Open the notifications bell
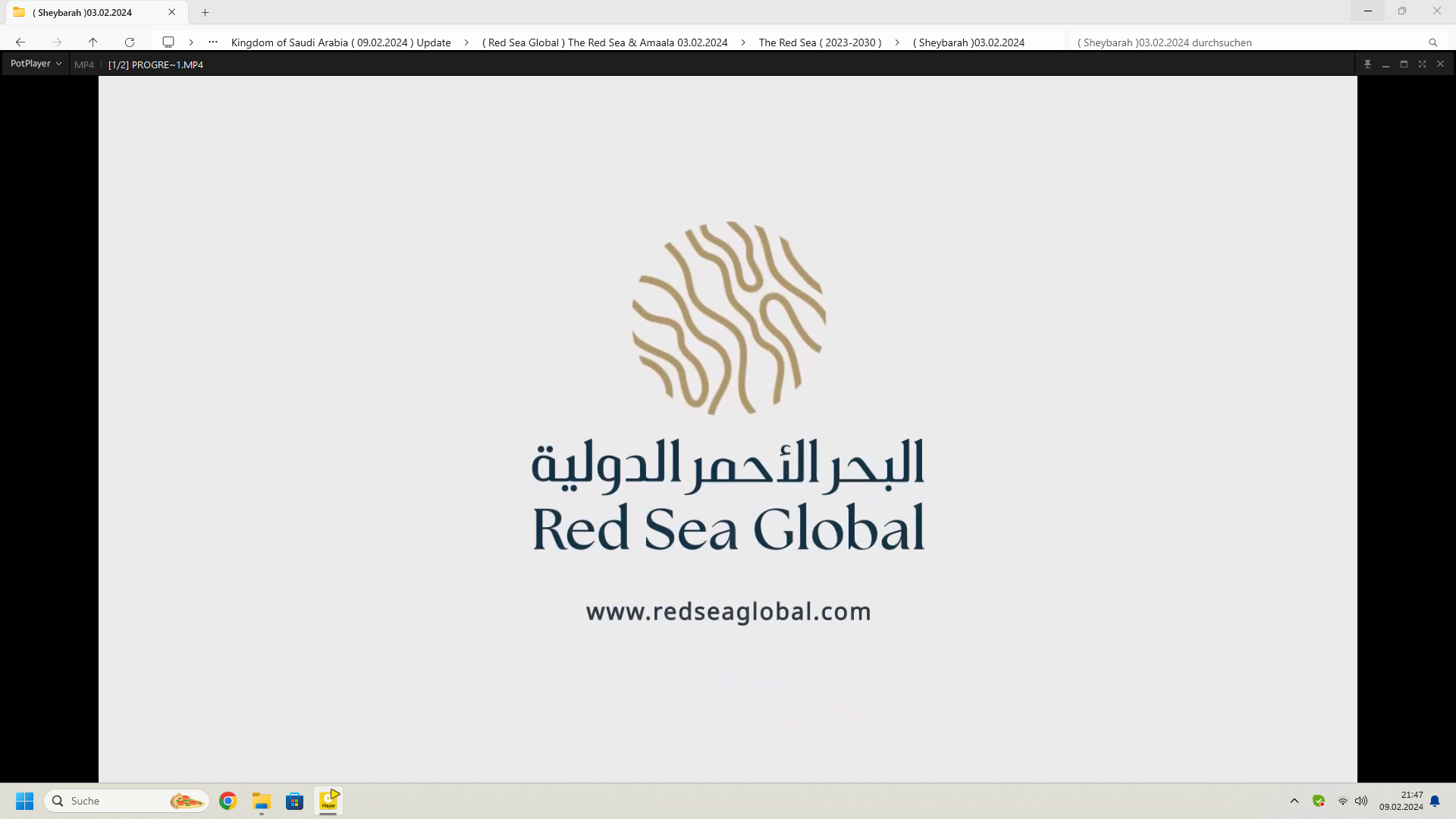1456x819 pixels. [1435, 801]
